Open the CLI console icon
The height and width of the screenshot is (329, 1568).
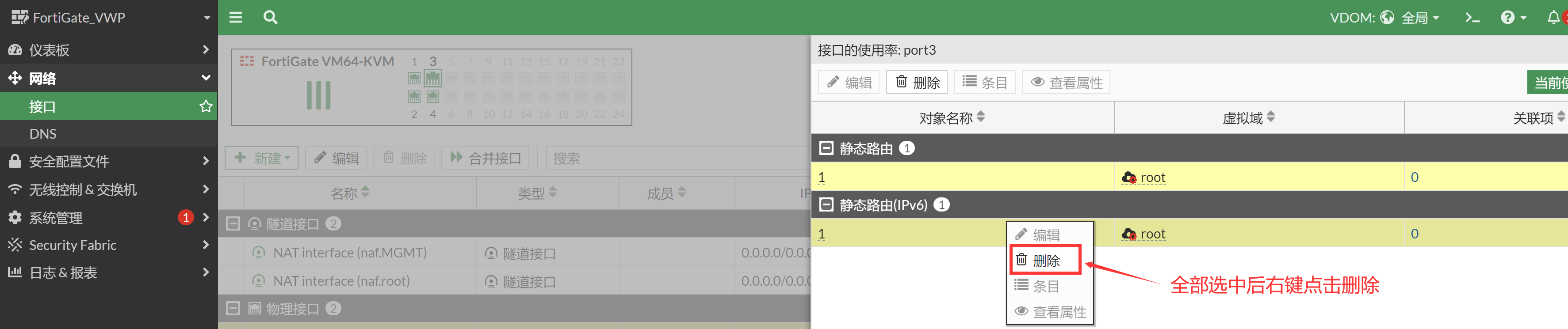pyautogui.click(x=1472, y=18)
